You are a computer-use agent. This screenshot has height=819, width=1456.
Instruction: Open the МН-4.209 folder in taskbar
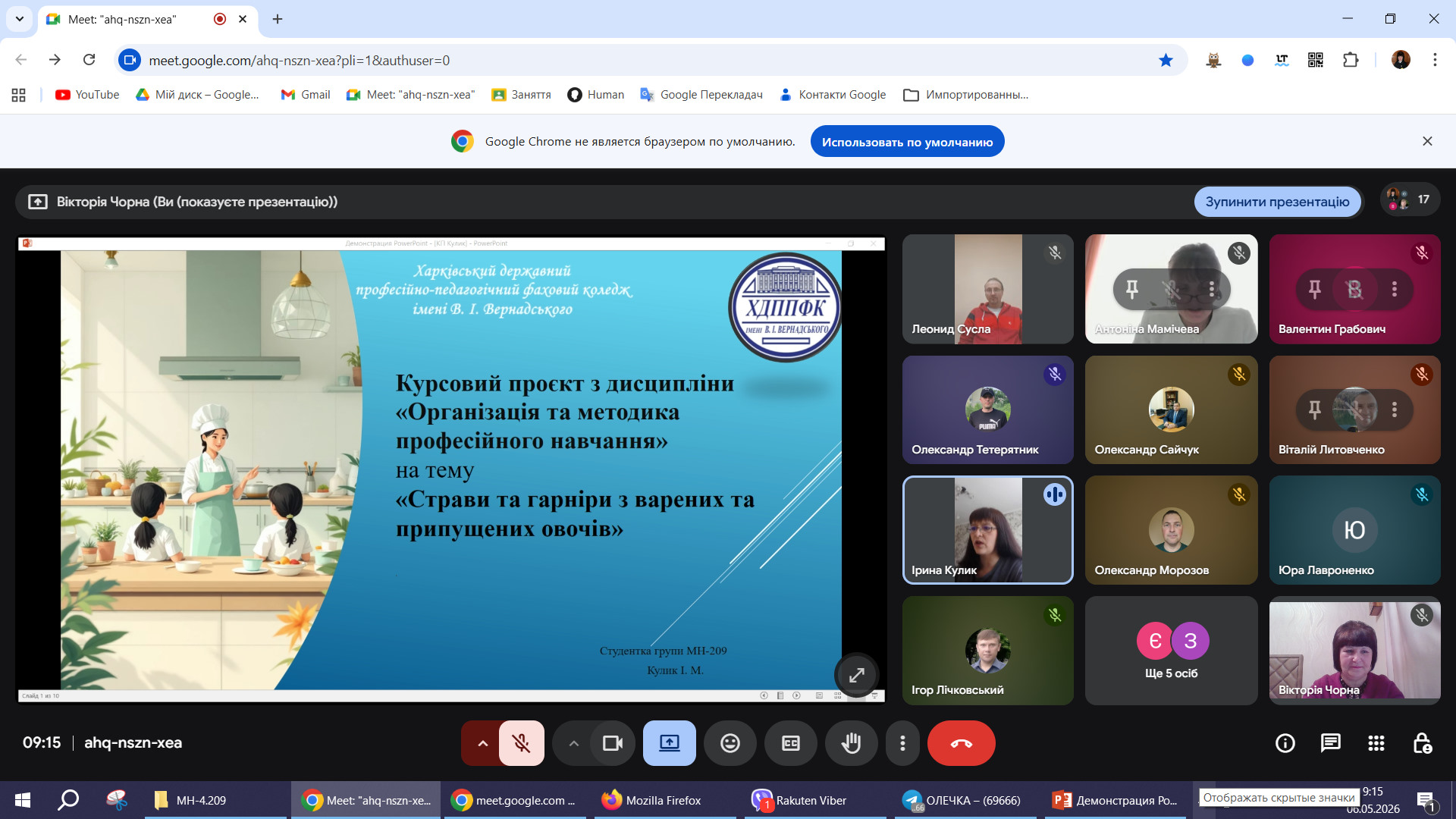[x=215, y=800]
